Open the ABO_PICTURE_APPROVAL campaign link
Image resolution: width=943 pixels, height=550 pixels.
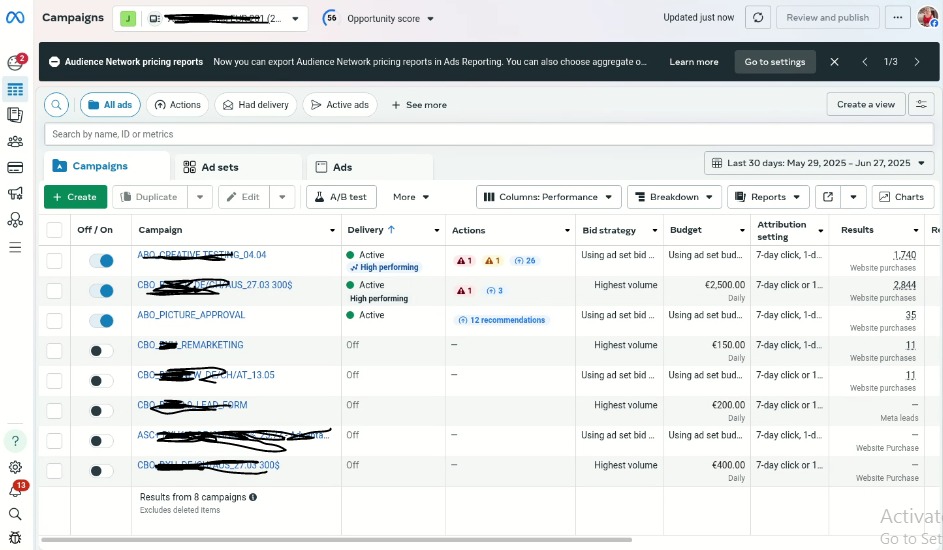pyautogui.click(x=191, y=315)
